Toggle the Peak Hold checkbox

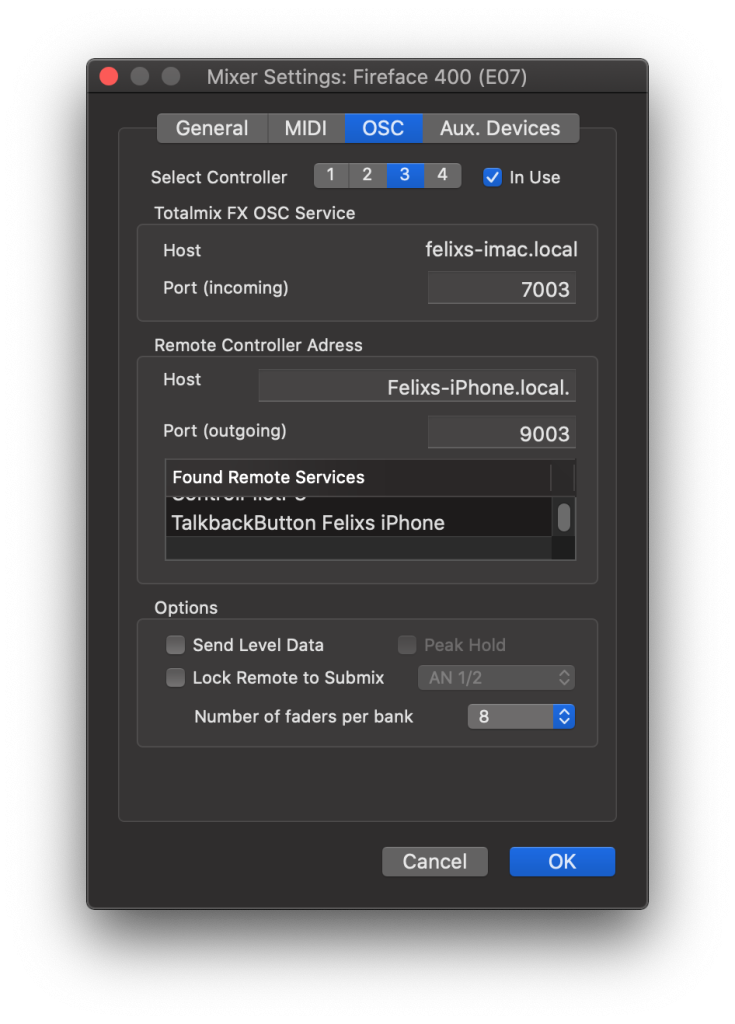[407, 645]
